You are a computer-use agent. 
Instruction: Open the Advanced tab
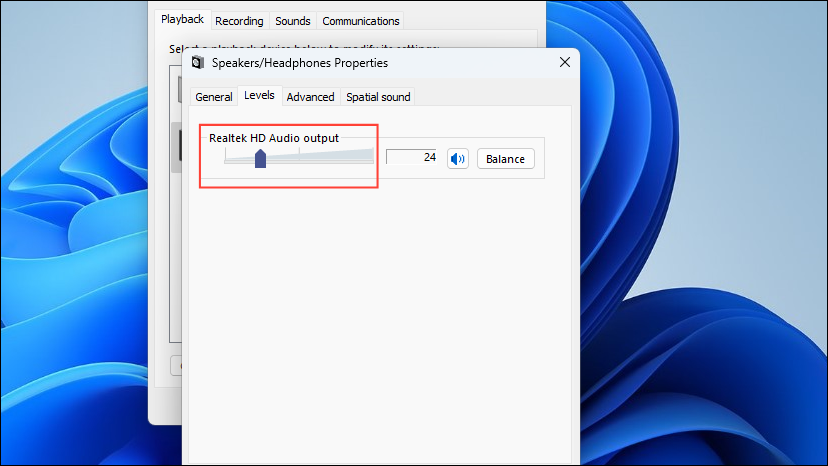pyautogui.click(x=310, y=97)
